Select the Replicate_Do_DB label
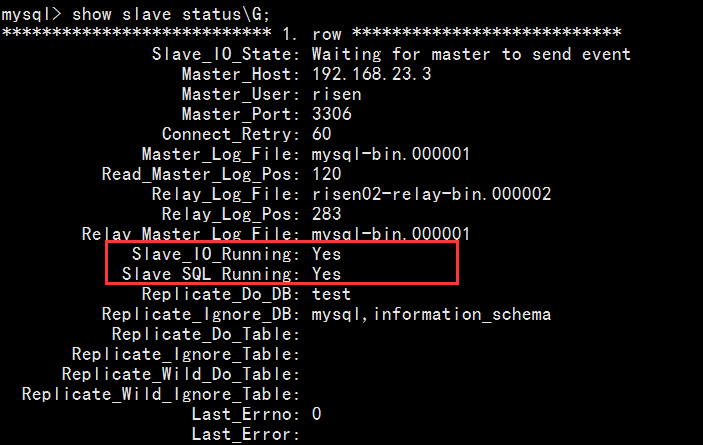This screenshot has height=445, width=703. 221,294
